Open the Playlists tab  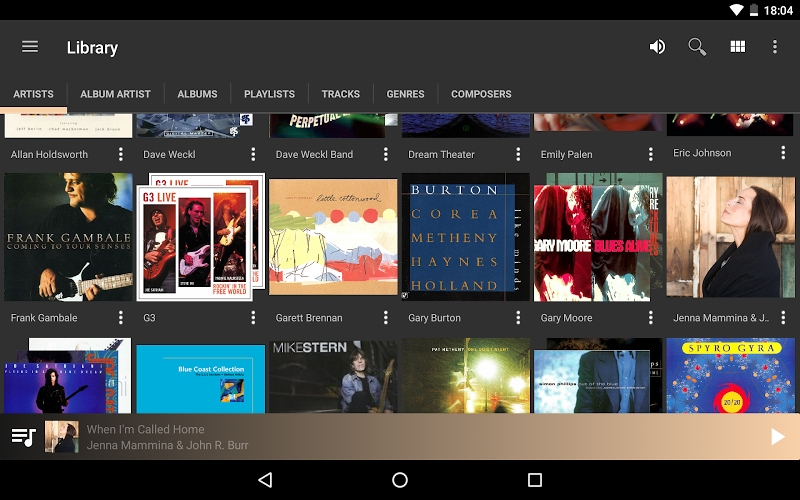pos(269,94)
